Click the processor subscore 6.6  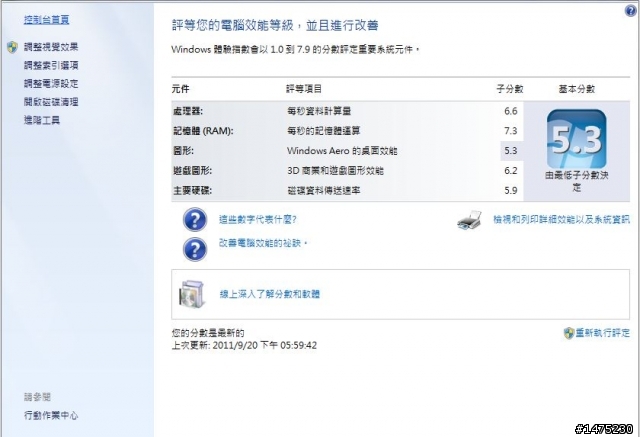(511, 111)
